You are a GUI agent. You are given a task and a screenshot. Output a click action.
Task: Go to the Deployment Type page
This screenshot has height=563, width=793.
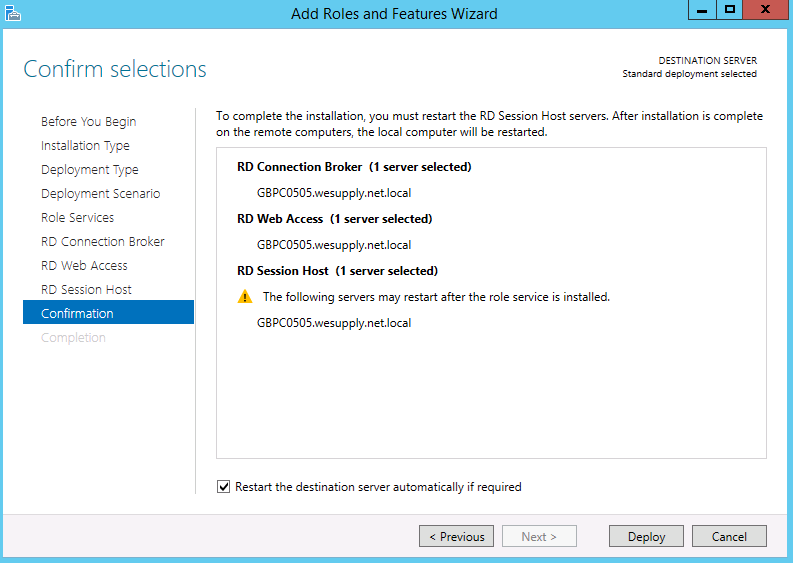(x=90, y=169)
